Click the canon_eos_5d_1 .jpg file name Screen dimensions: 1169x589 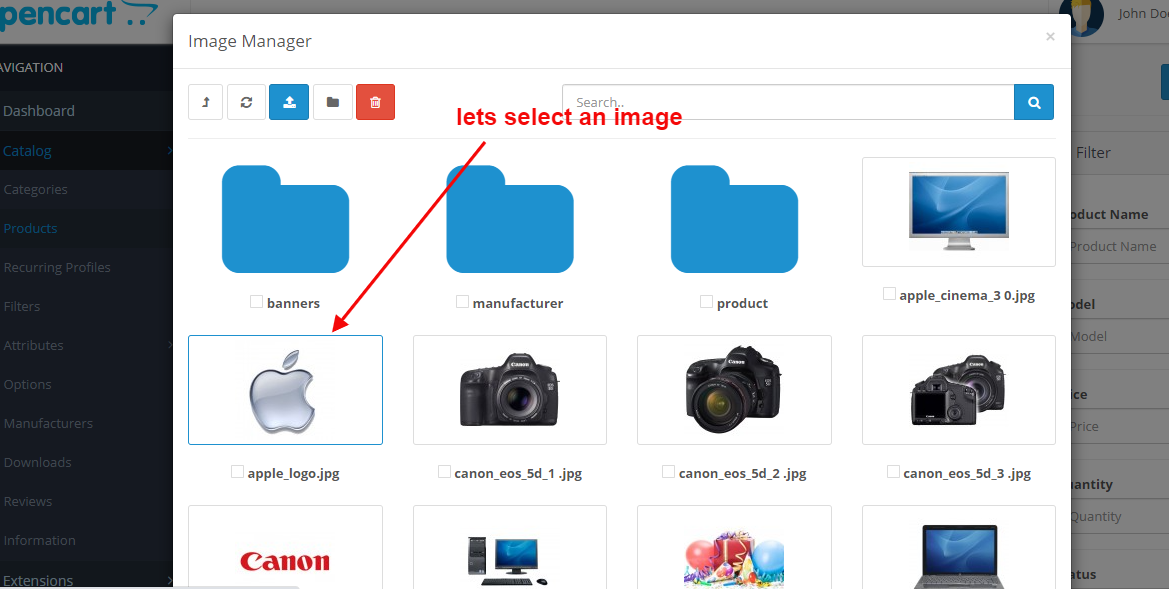[x=518, y=473]
